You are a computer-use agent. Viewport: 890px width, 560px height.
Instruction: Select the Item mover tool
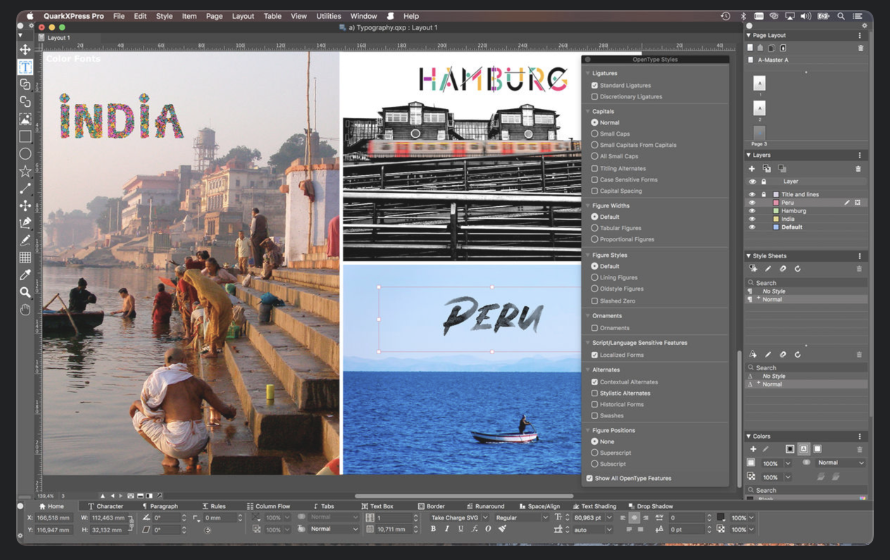25,50
